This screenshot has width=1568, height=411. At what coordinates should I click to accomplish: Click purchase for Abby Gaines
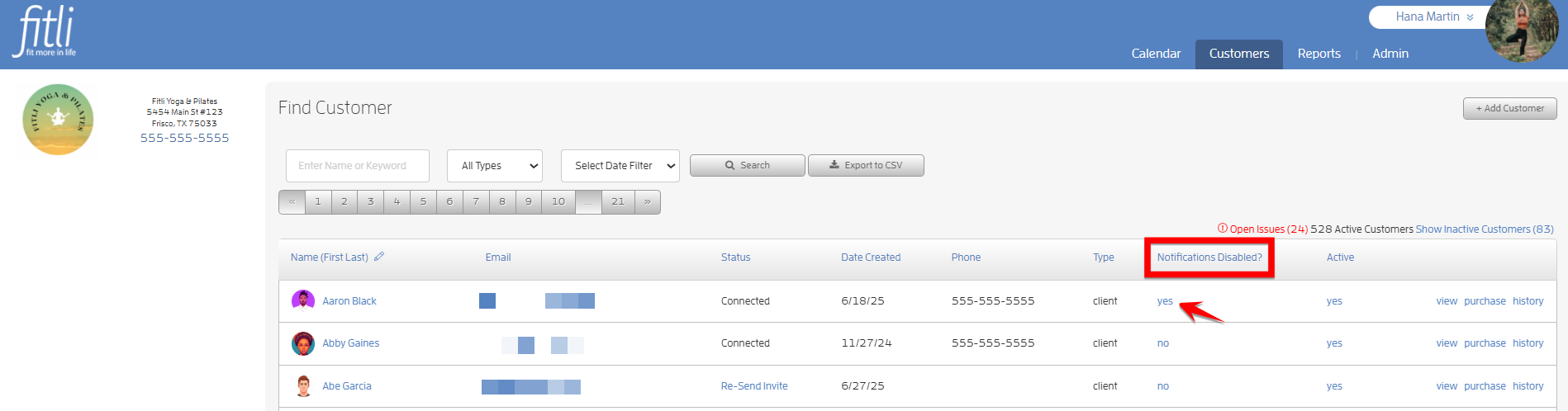point(1485,343)
